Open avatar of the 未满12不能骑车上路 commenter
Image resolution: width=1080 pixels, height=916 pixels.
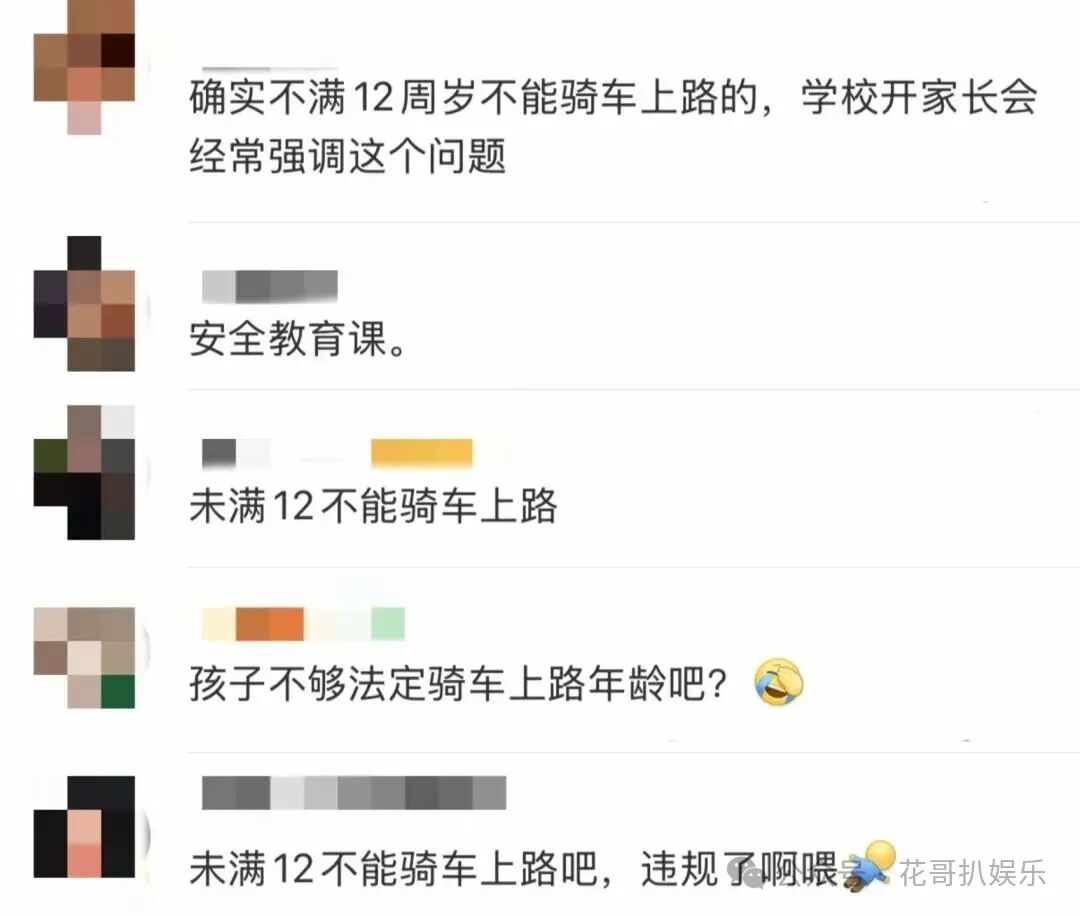coord(84,472)
